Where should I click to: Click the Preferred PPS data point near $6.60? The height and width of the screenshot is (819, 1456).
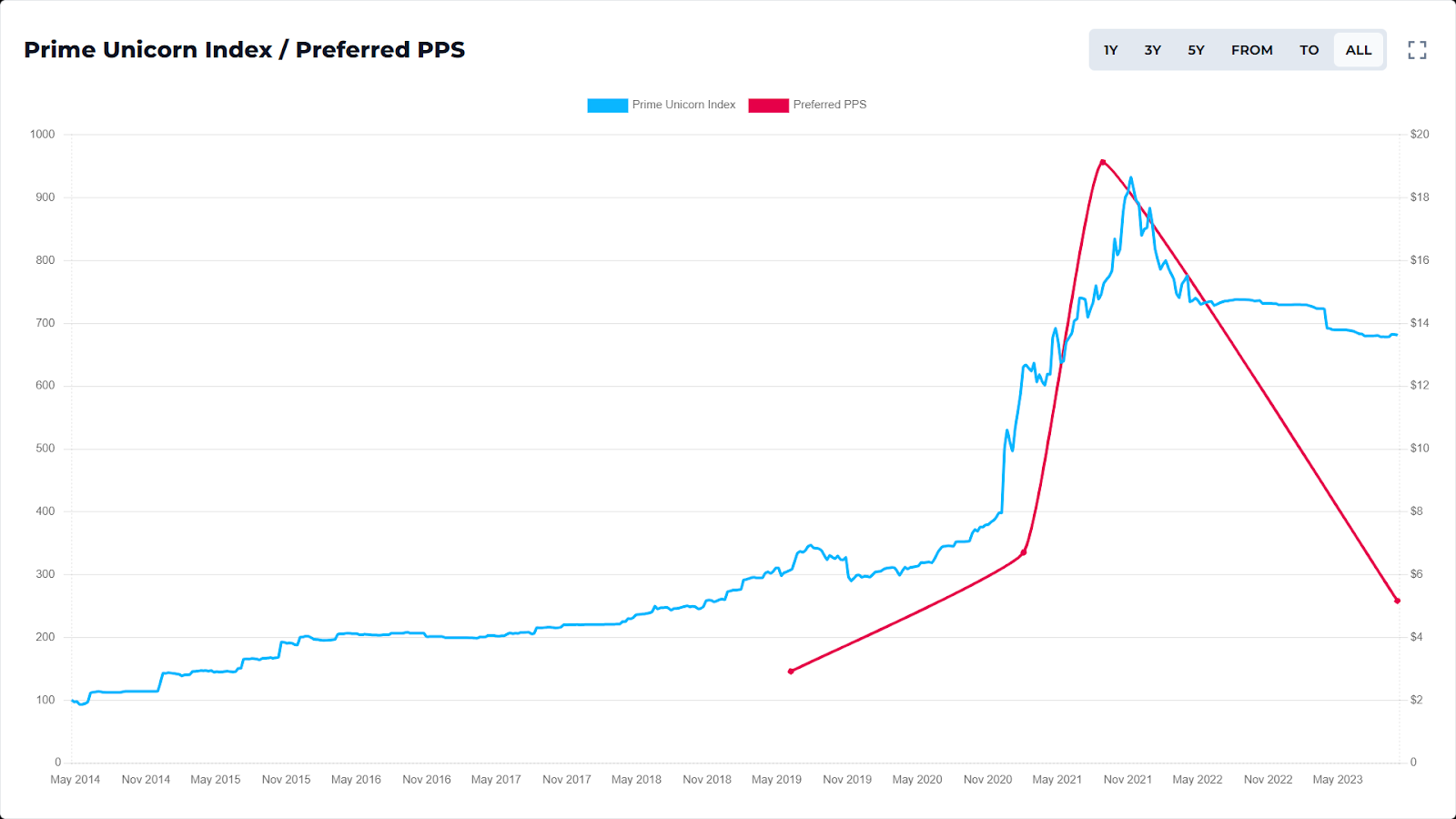click(1024, 552)
